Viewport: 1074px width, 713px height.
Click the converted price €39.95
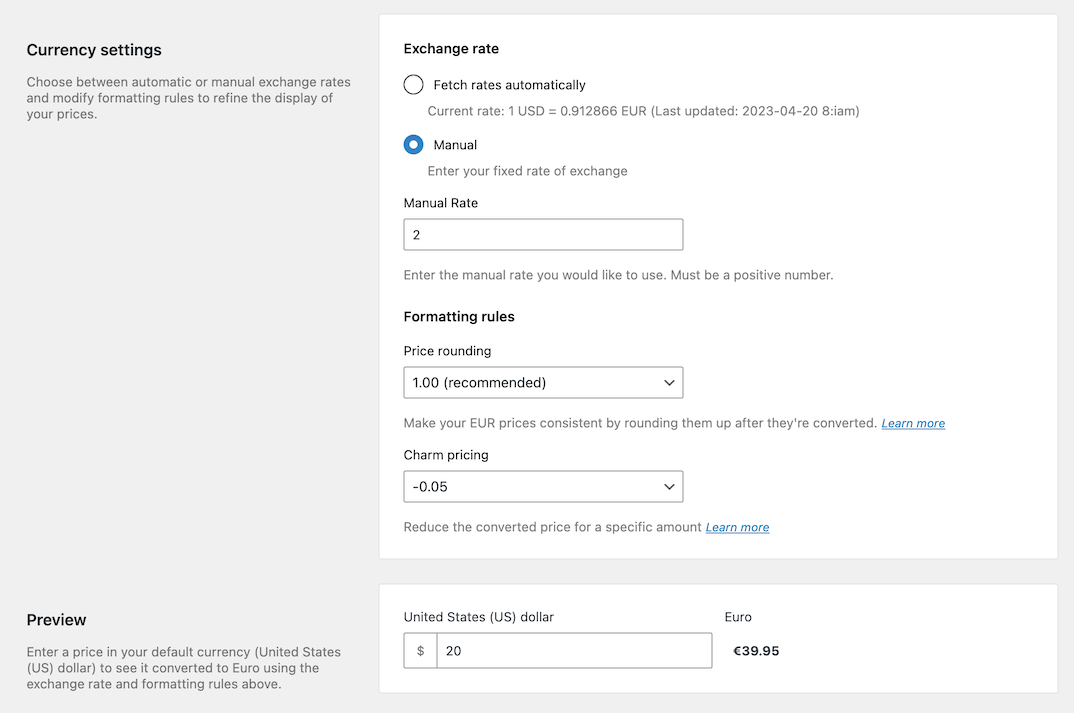pos(756,650)
